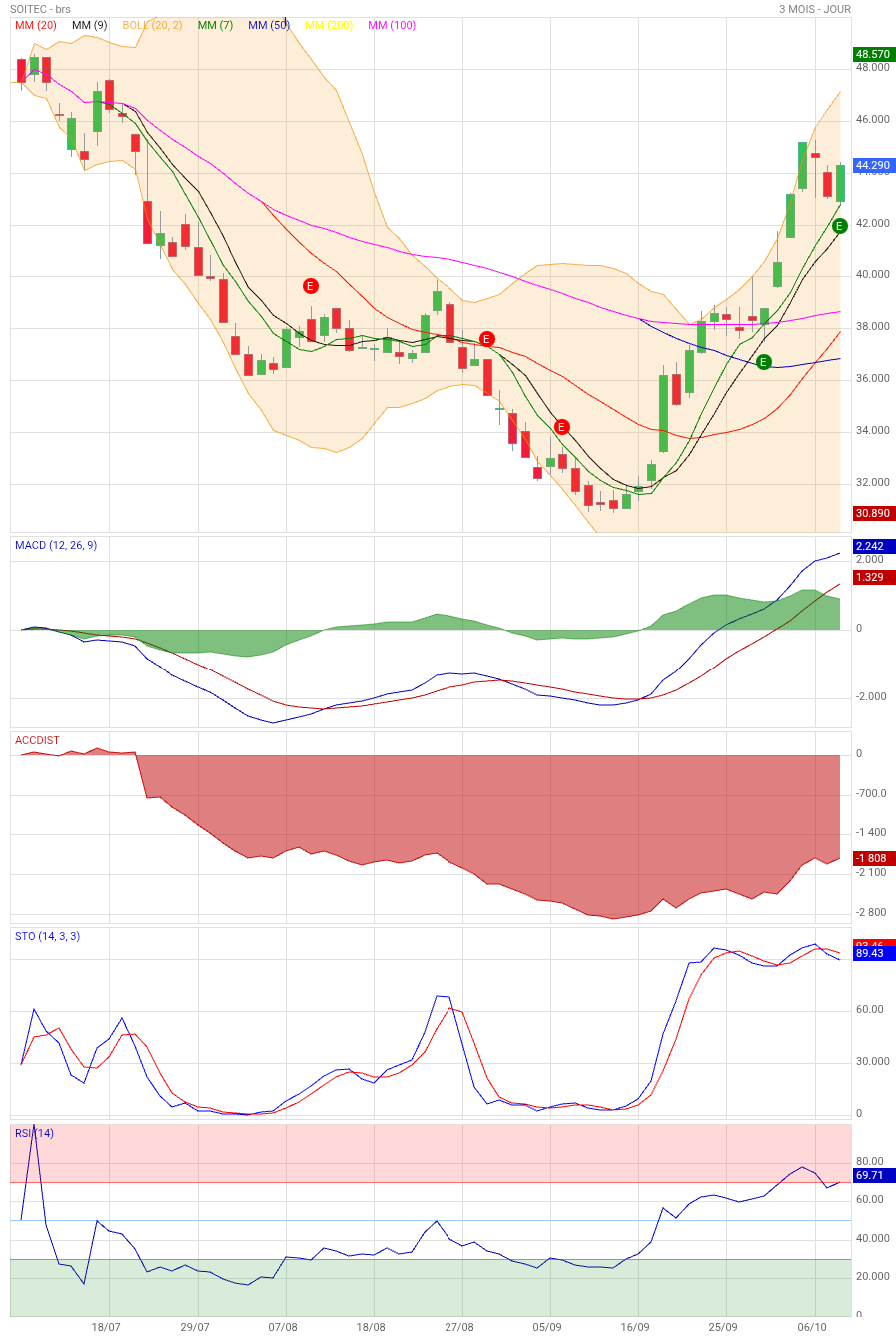Click the -1 400 ACCDIST axis label

pyautogui.click(x=871, y=833)
